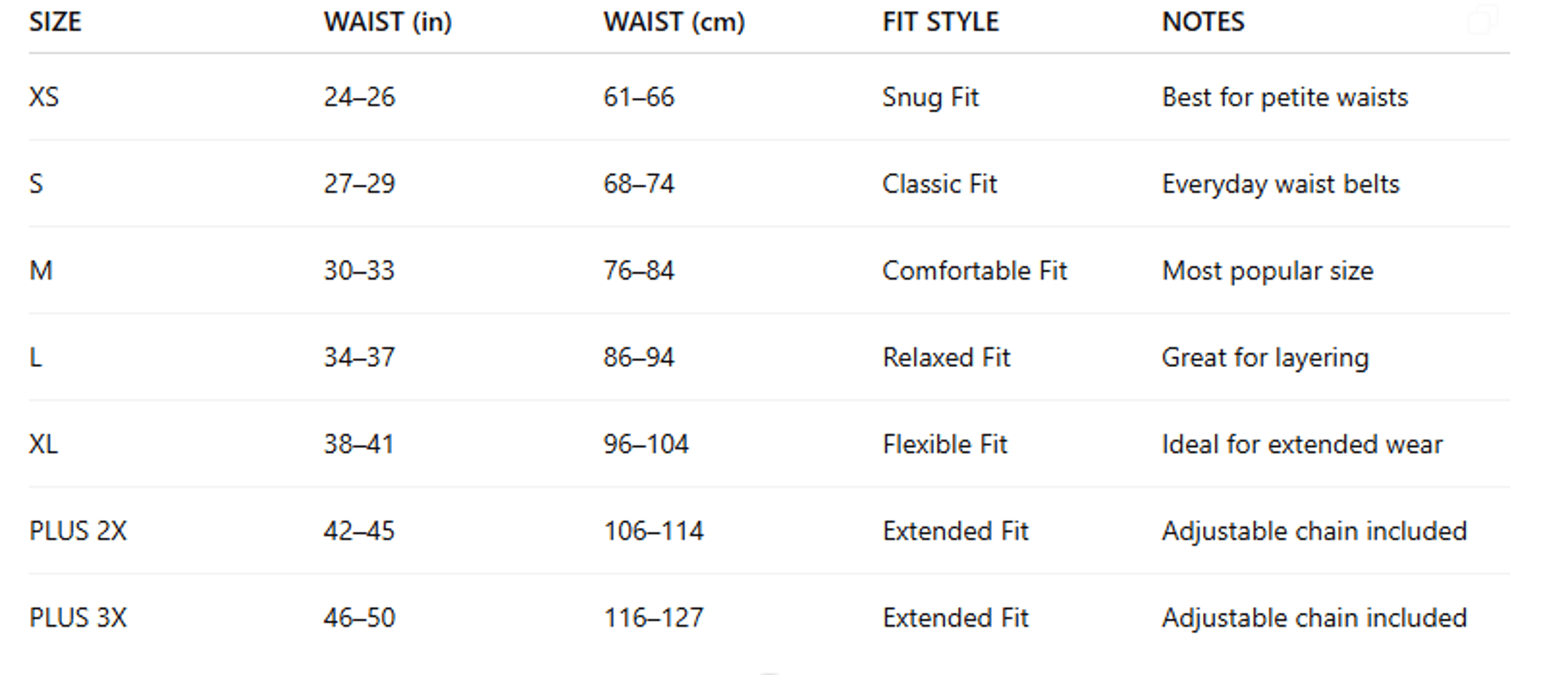Click the FIT STYLE column header

(x=940, y=22)
